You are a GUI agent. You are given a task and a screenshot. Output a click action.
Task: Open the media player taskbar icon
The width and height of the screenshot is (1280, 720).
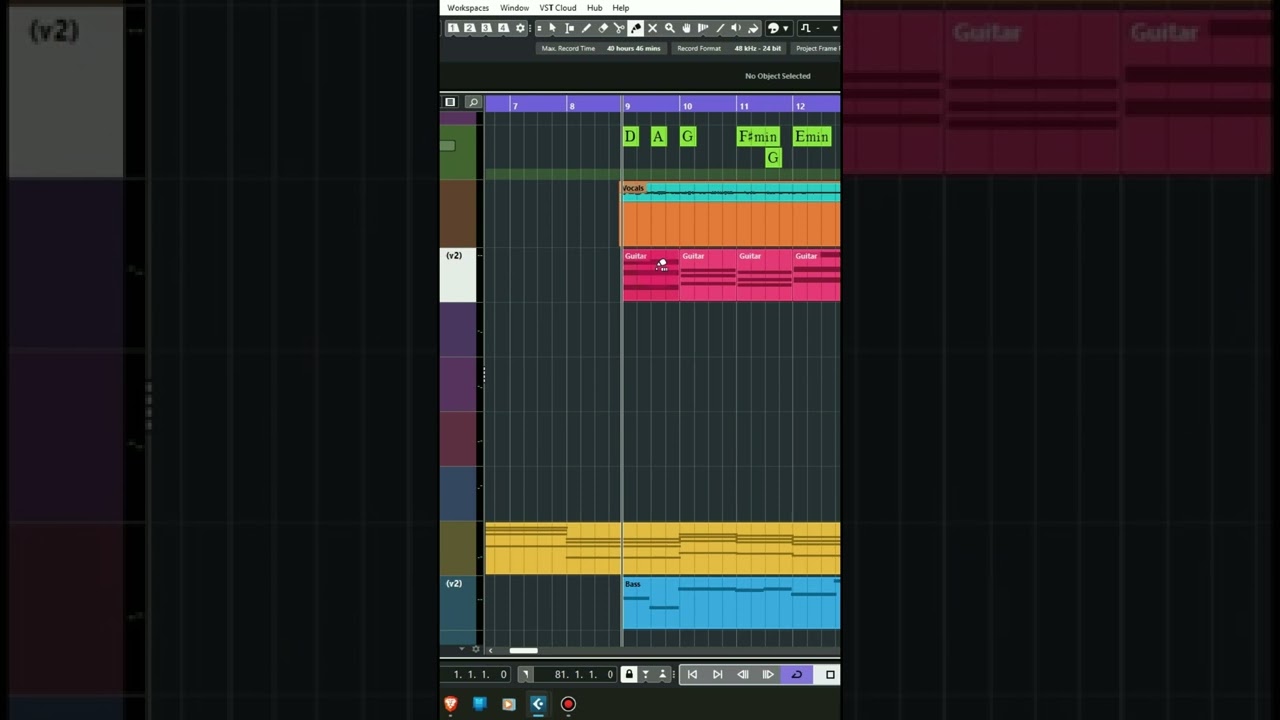[508, 704]
